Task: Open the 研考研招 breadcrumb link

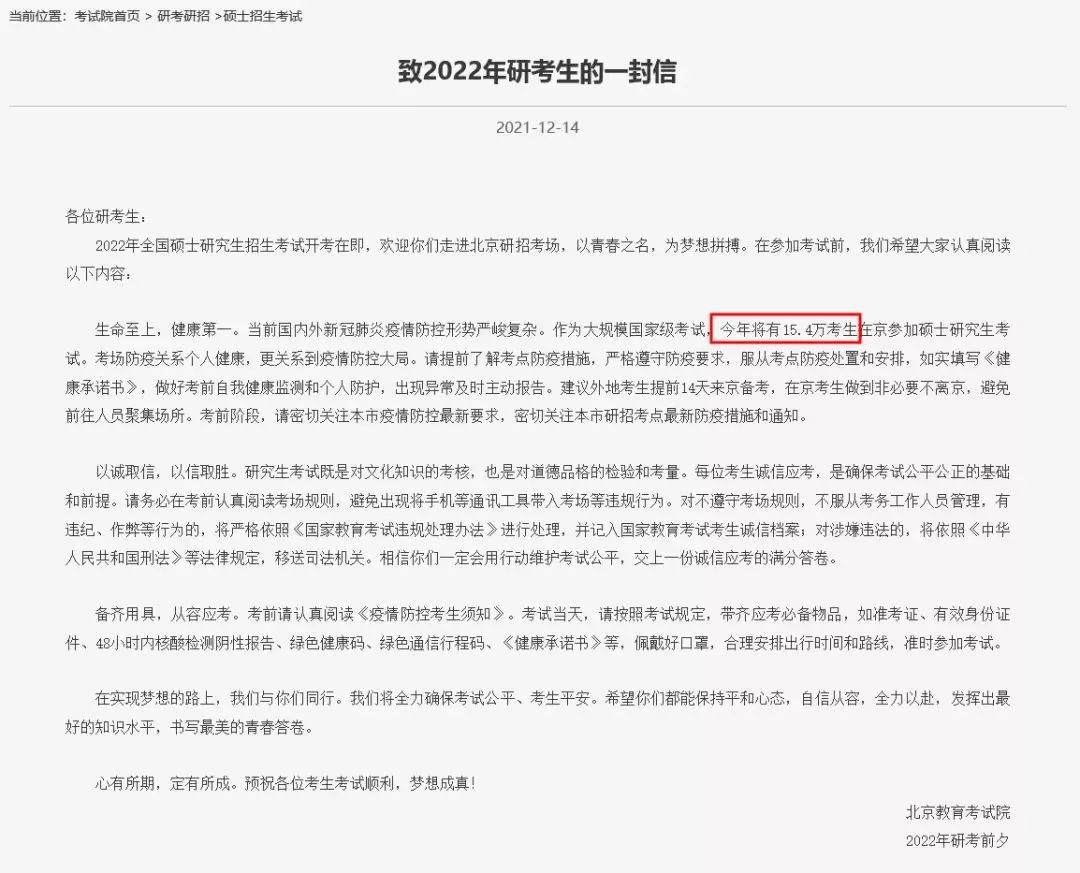Action: [183, 16]
